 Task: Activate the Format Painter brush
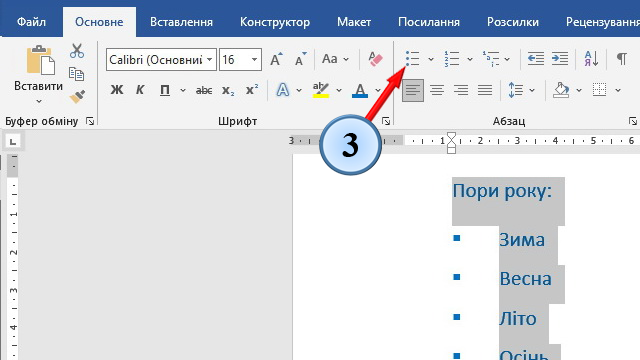[77, 97]
